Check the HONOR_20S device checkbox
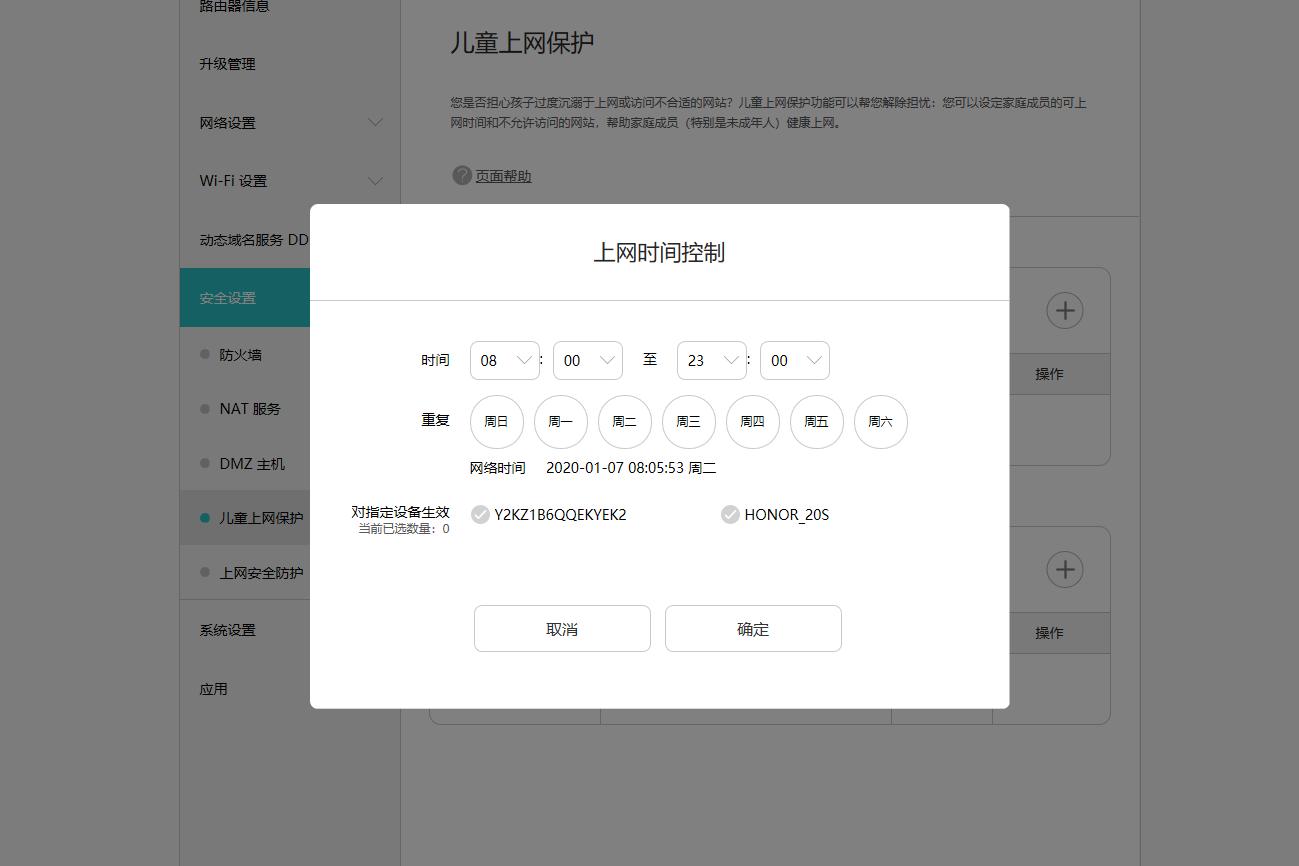This screenshot has width=1299, height=866. [x=730, y=514]
